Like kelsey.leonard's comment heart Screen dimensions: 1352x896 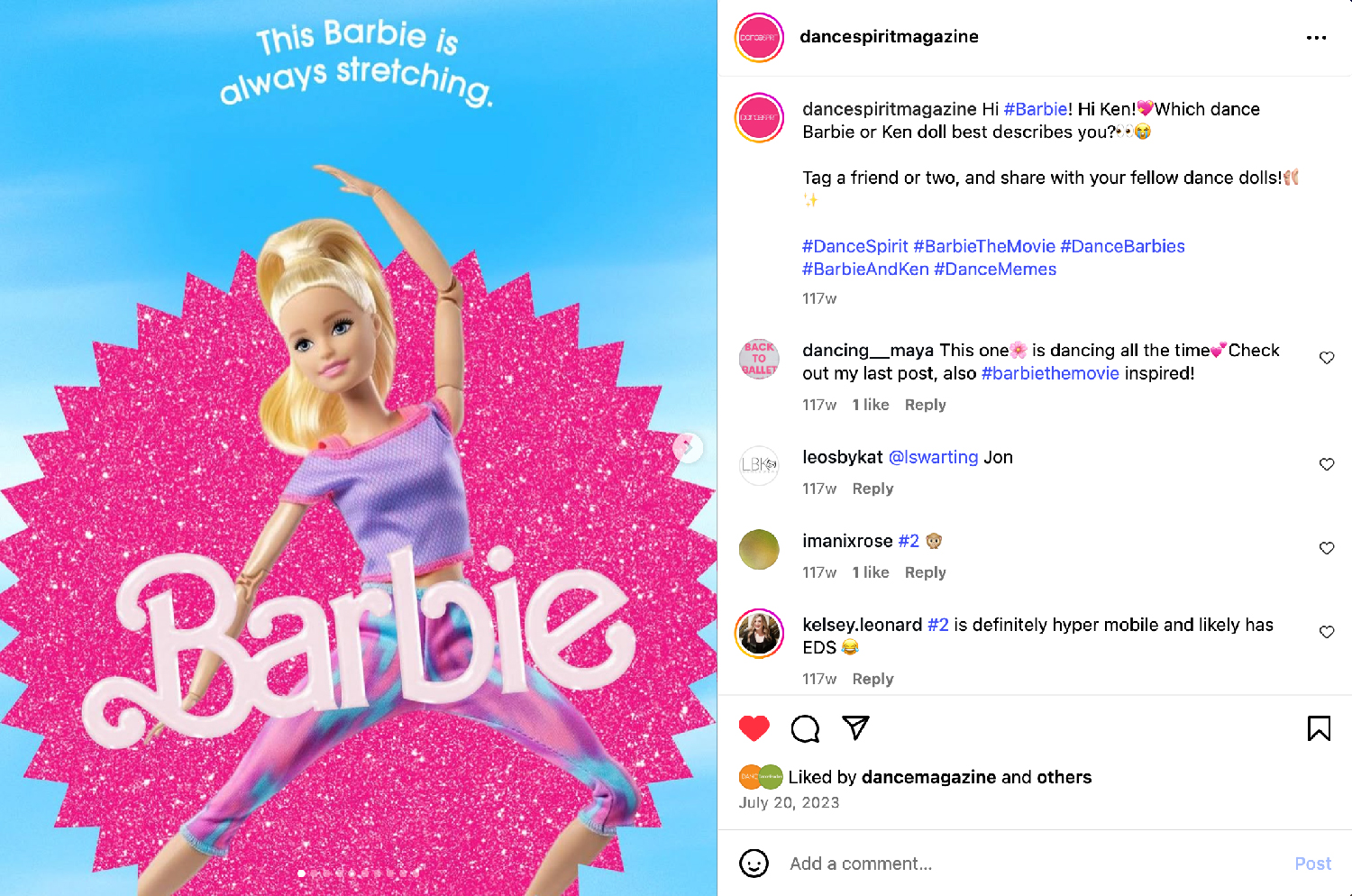tap(1327, 632)
